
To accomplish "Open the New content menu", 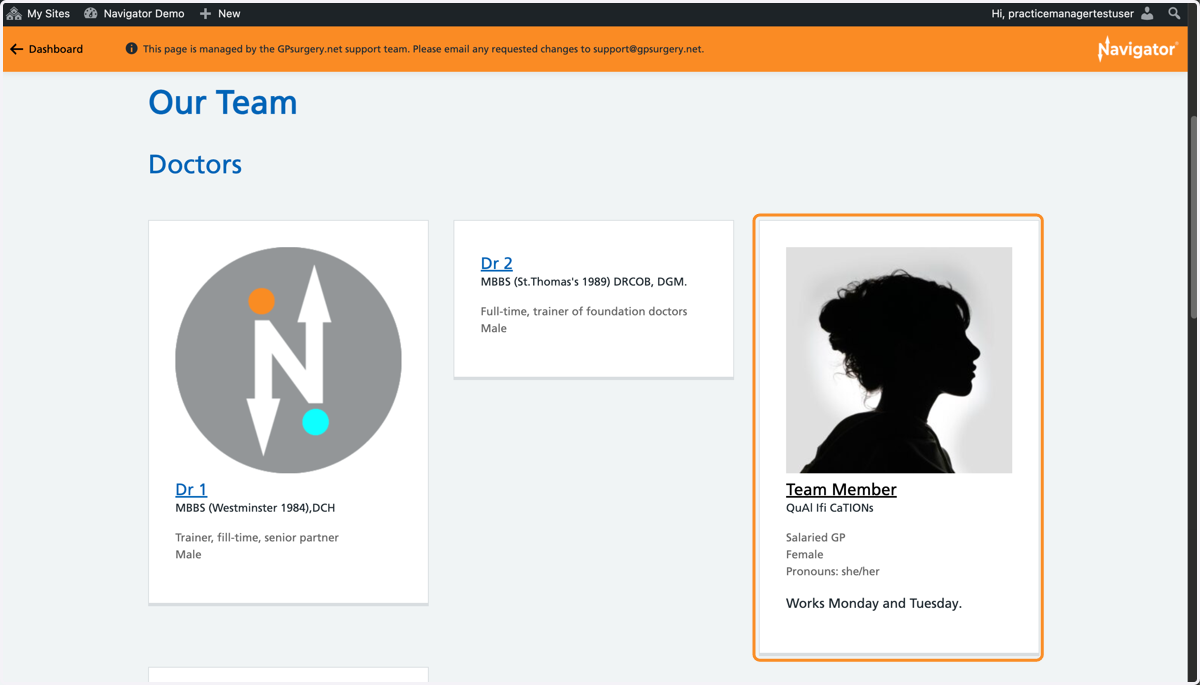I will tap(220, 14).
